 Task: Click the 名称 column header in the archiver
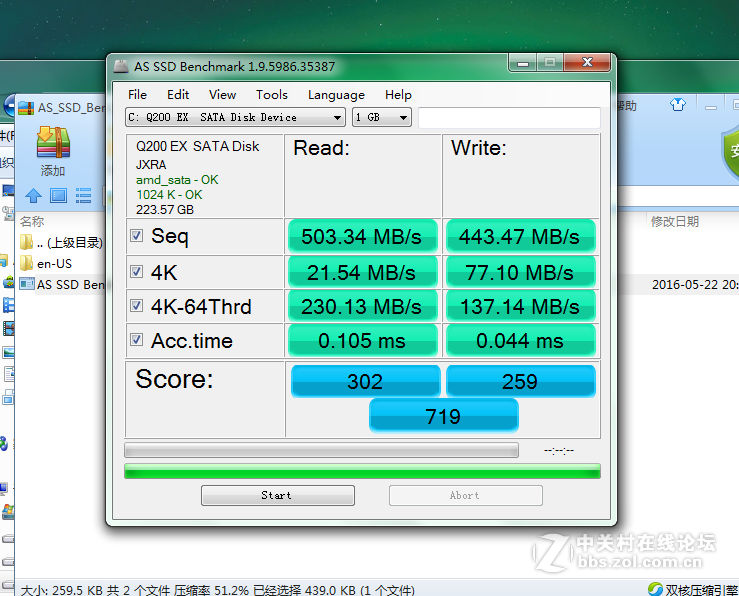click(32, 221)
